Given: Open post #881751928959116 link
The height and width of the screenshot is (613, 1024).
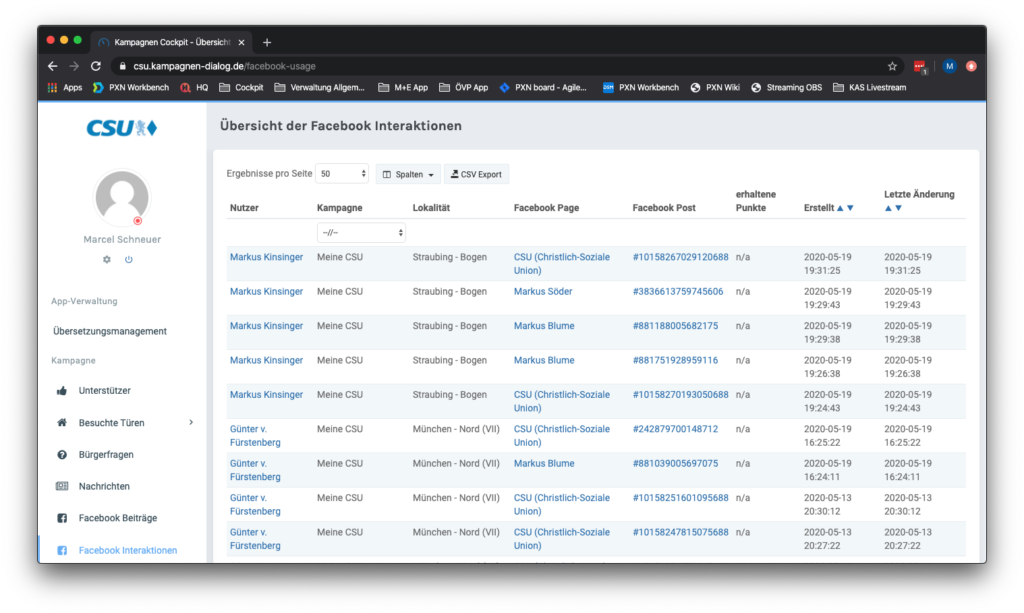Looking at the screenshot, I should (675, 360).
